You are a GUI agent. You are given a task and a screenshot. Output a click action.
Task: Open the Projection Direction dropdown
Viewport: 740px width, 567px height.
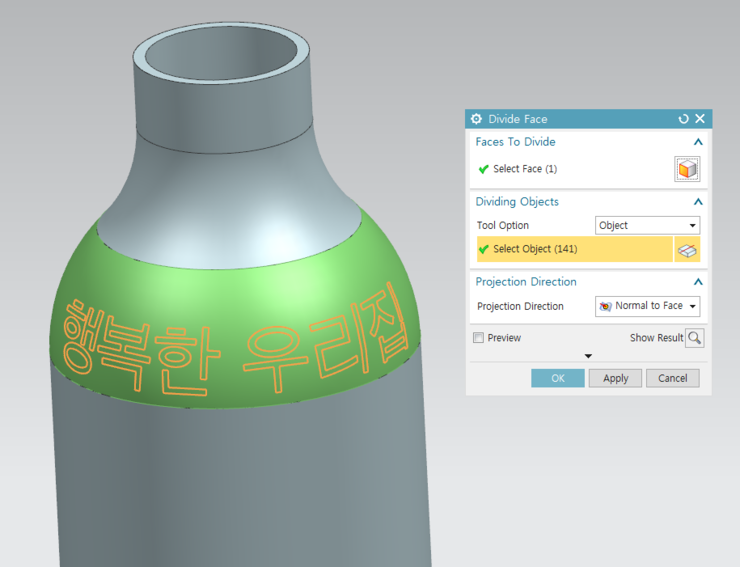coord(647,306)
